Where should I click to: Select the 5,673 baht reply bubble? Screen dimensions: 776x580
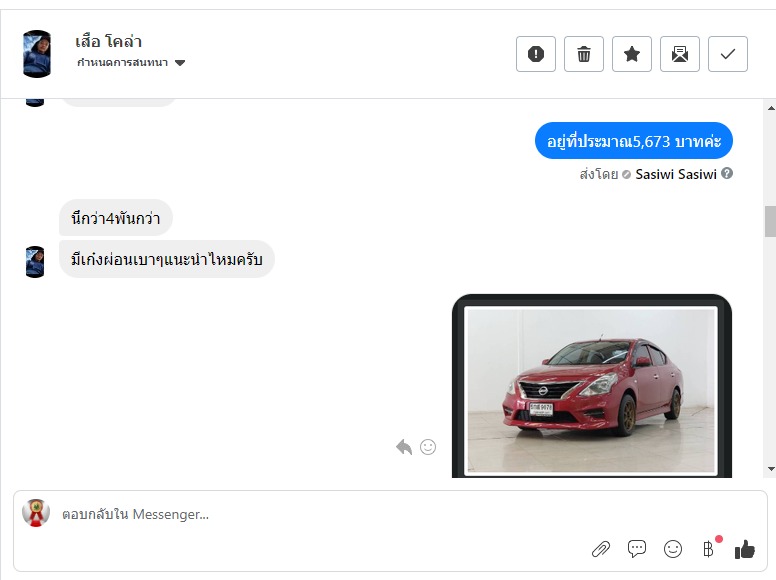(x=633, y=141)
